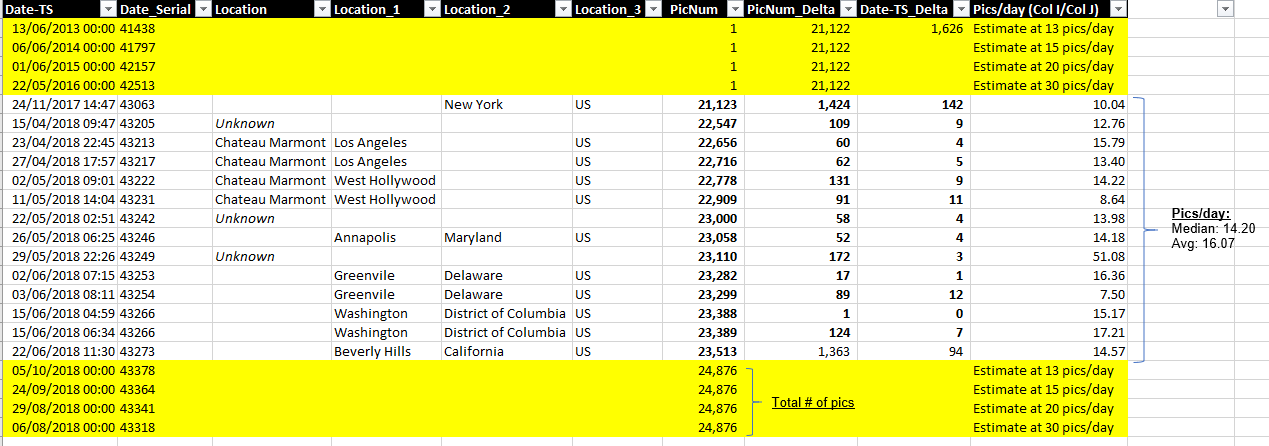
Task: Select the Maryland cell
Action: [x=506, y=238]
